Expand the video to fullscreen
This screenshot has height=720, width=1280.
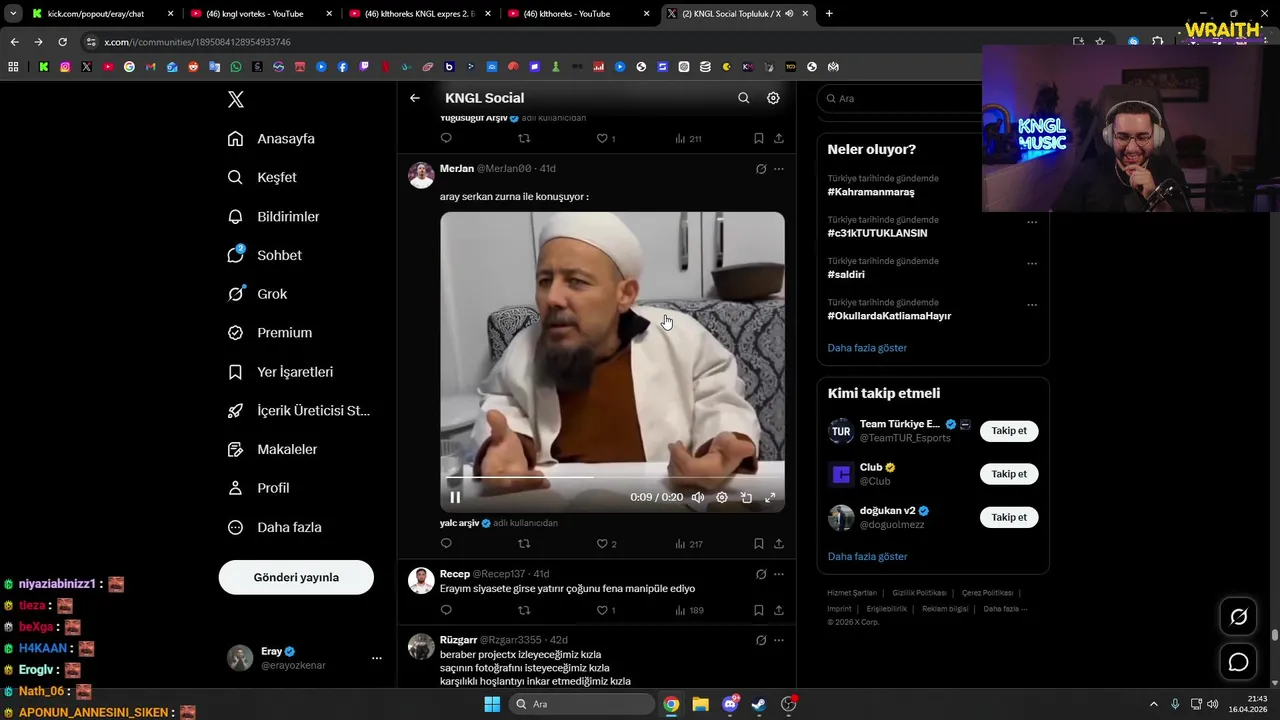[770, 497]
